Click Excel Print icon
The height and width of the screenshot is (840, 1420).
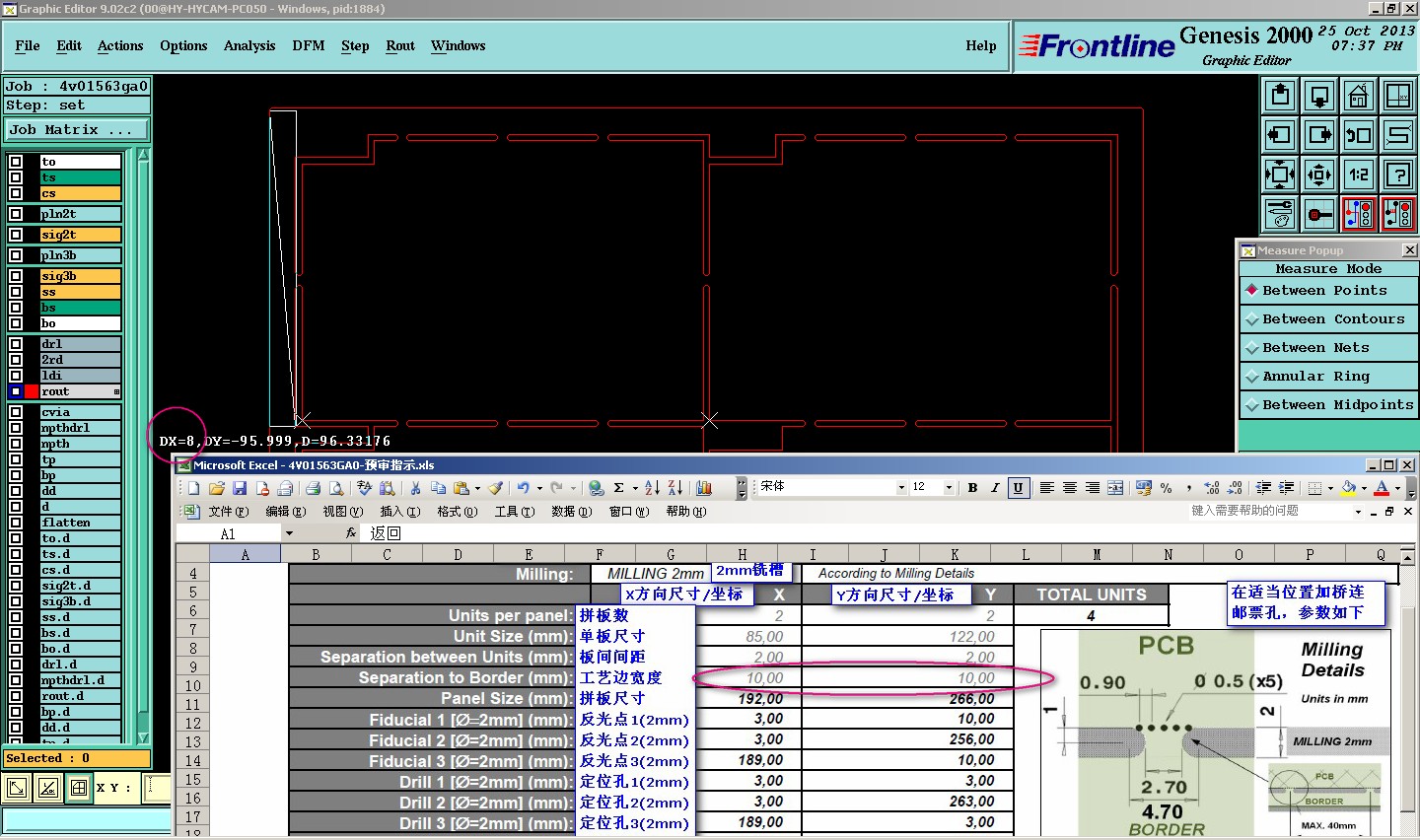point(313,488)
